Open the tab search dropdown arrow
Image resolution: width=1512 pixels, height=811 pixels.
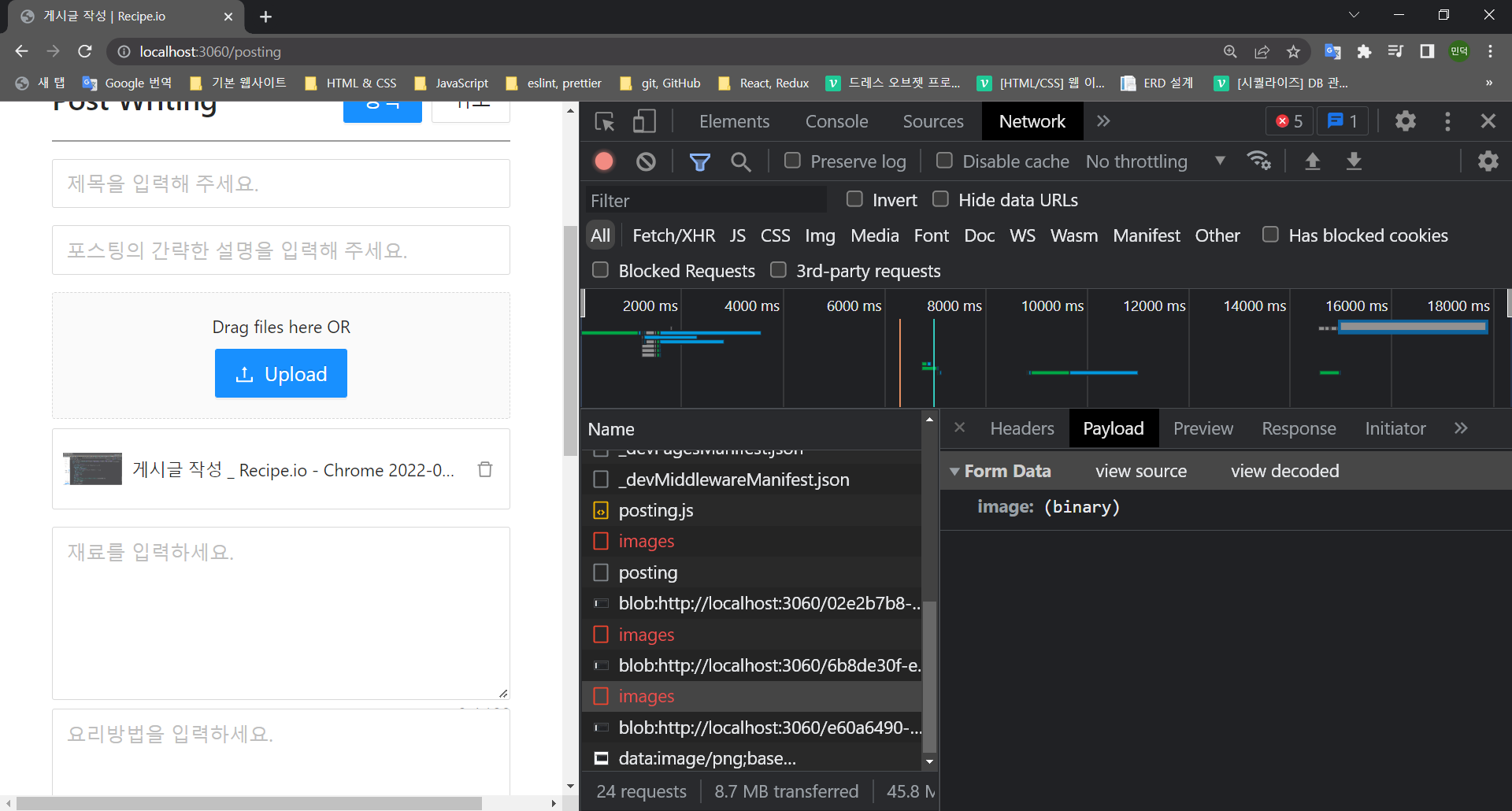[1354, 15]
